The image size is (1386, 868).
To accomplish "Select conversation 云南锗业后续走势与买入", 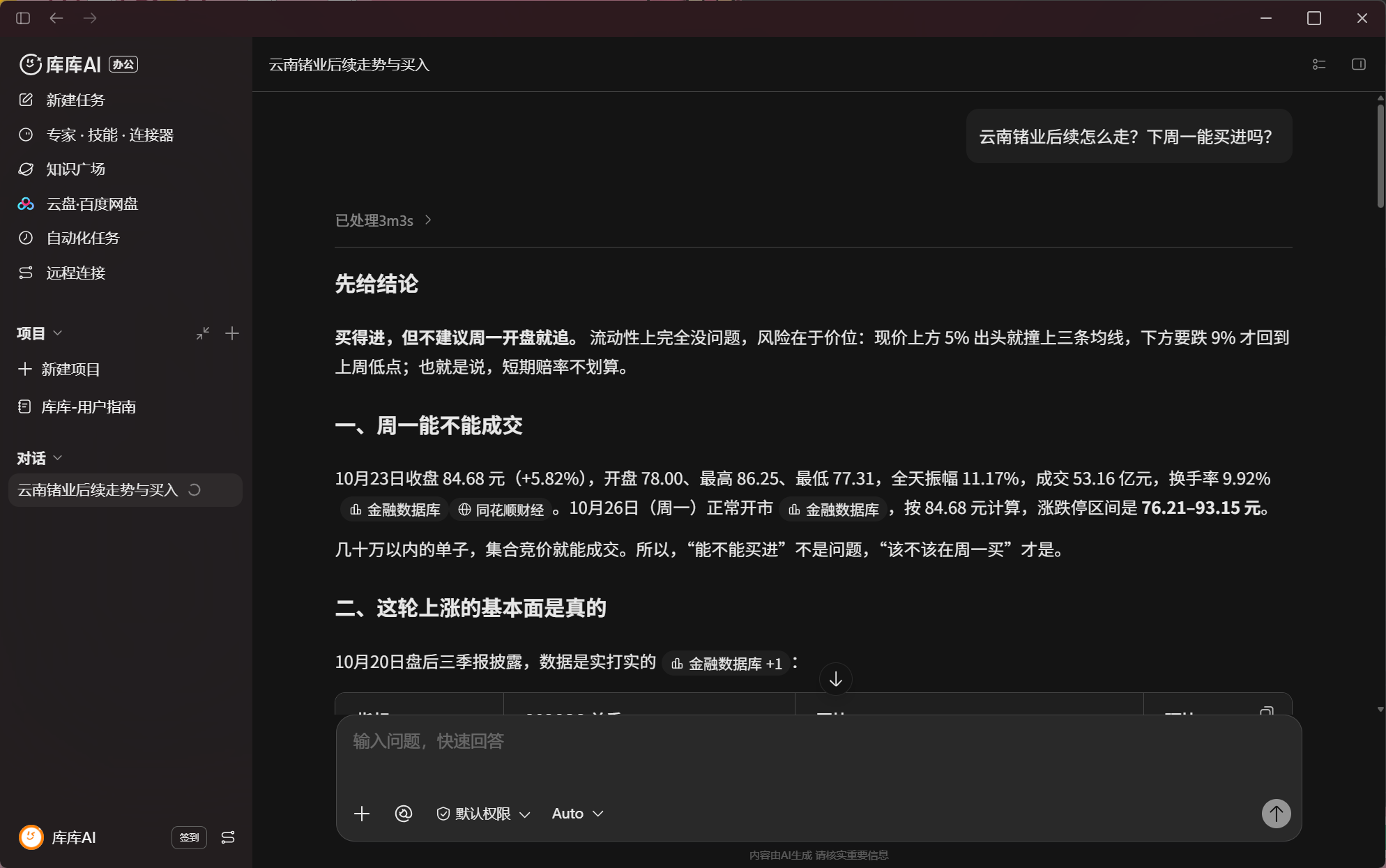I will (125, 490).
